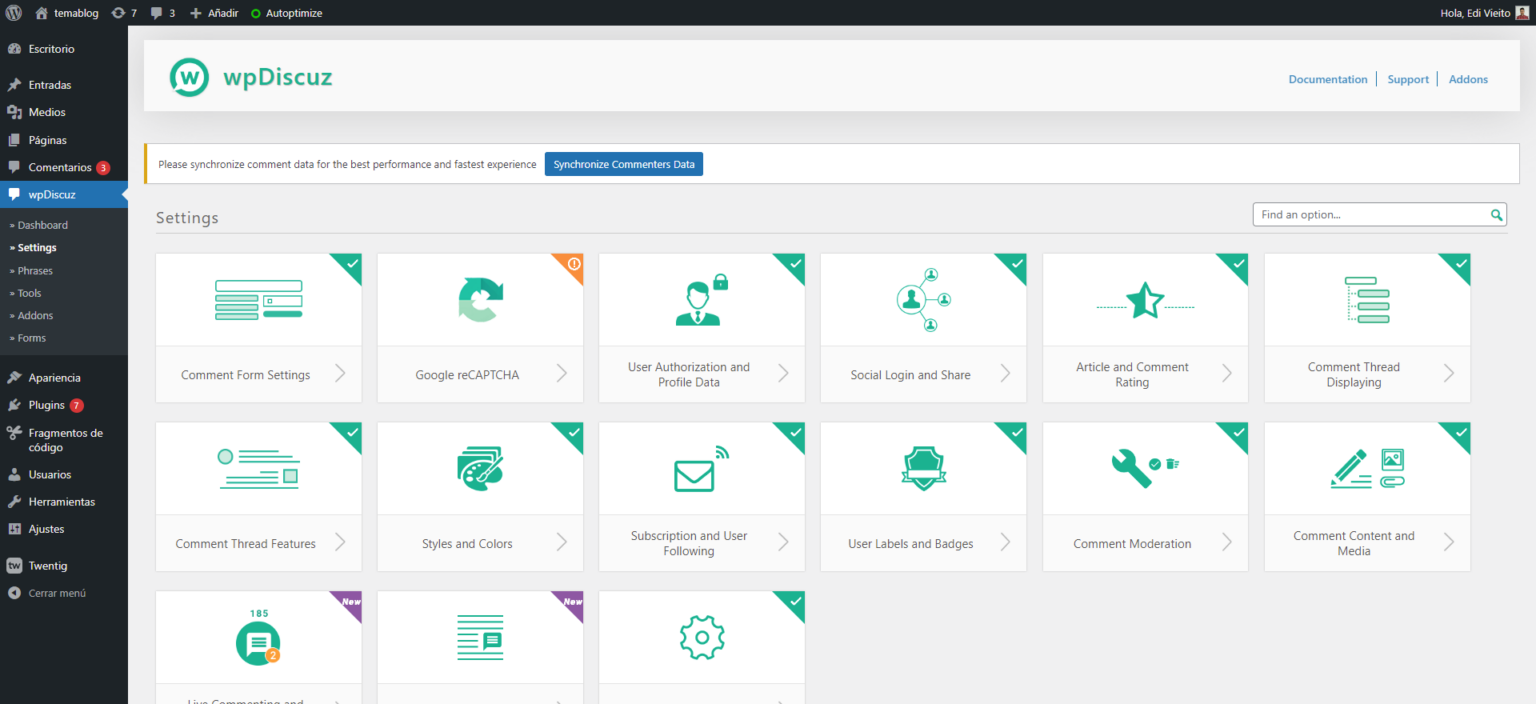This screenshot has height=704, width=1536.
Task: Open Usuarios in the sidebar
Action: click(64, 474)
